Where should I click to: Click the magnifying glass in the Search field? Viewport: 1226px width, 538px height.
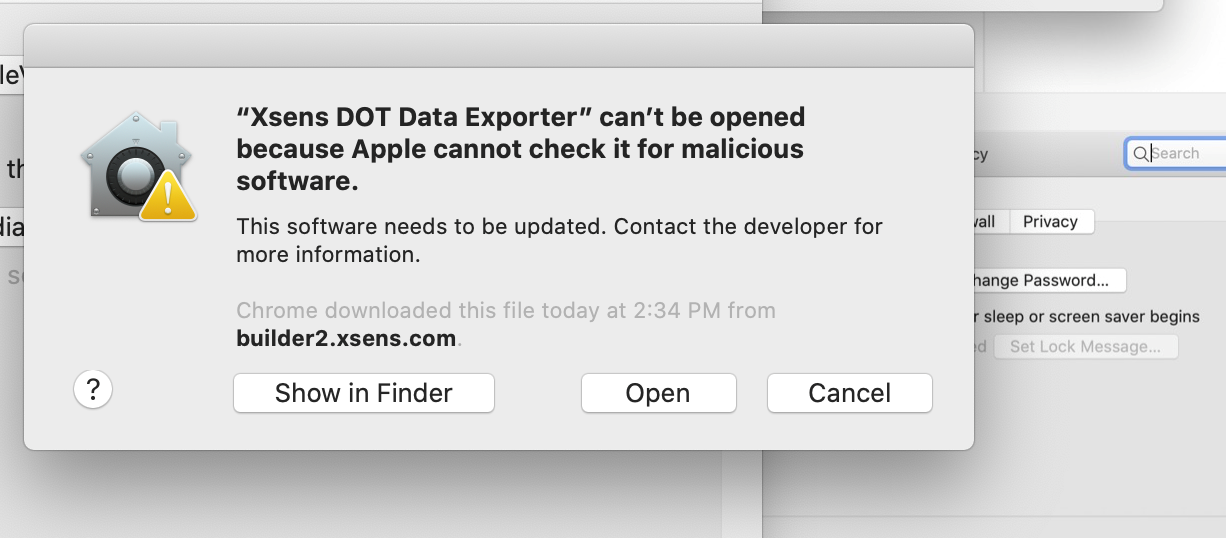click(x=1139, y=153)
